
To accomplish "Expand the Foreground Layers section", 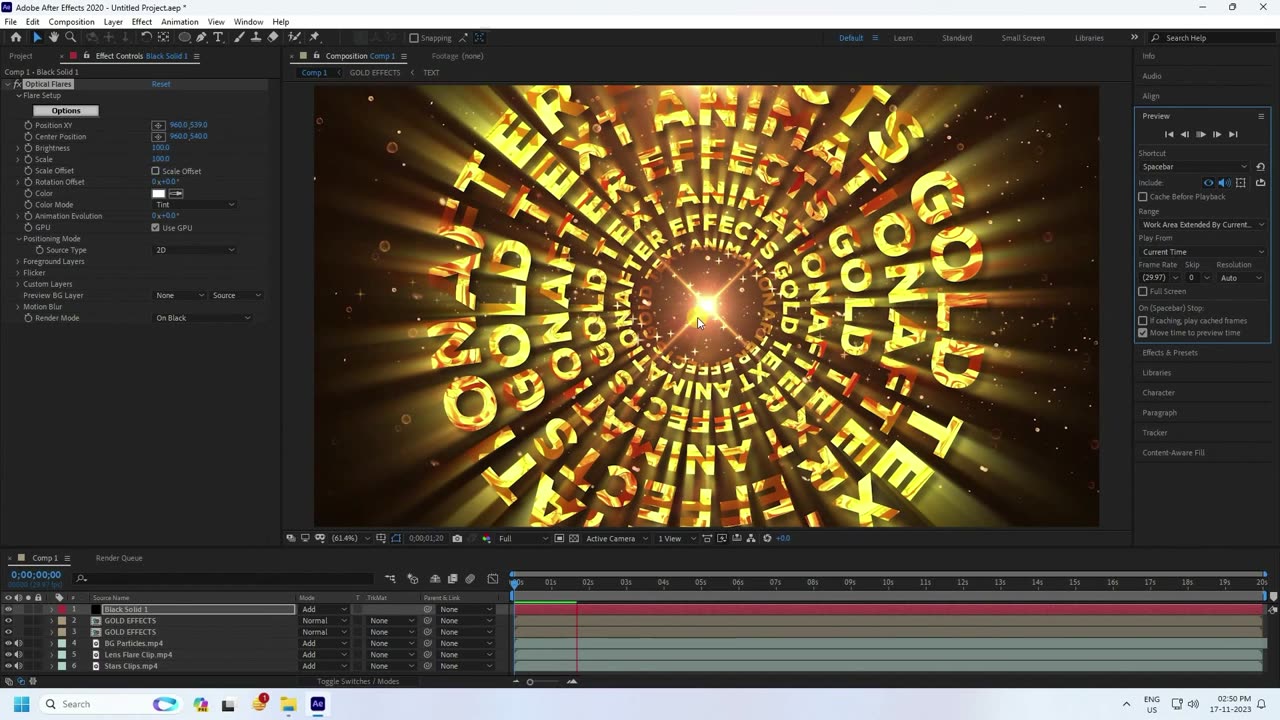I will 18,261.
